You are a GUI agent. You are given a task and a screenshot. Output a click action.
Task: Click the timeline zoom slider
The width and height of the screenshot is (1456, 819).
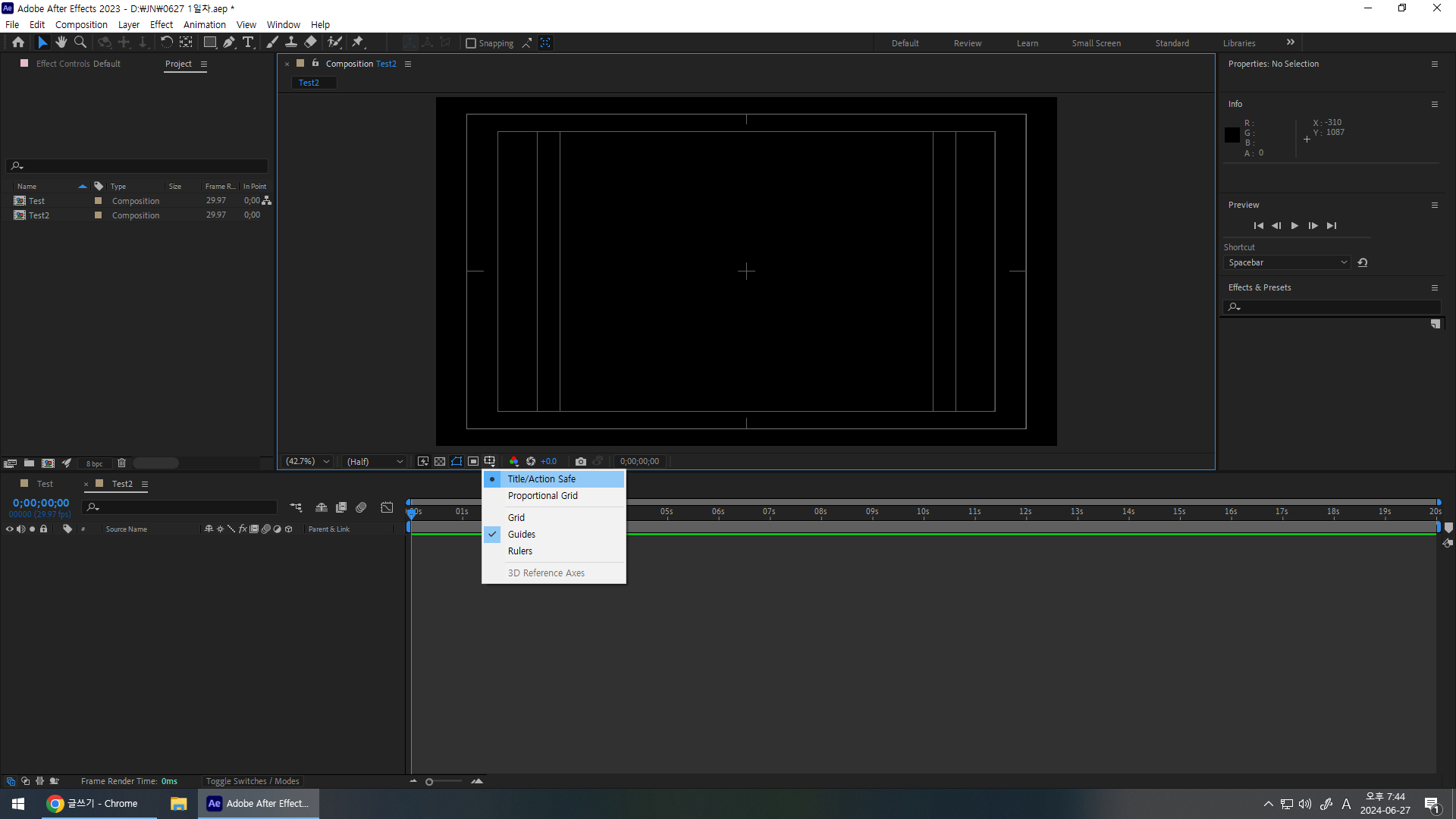[429, 782]
